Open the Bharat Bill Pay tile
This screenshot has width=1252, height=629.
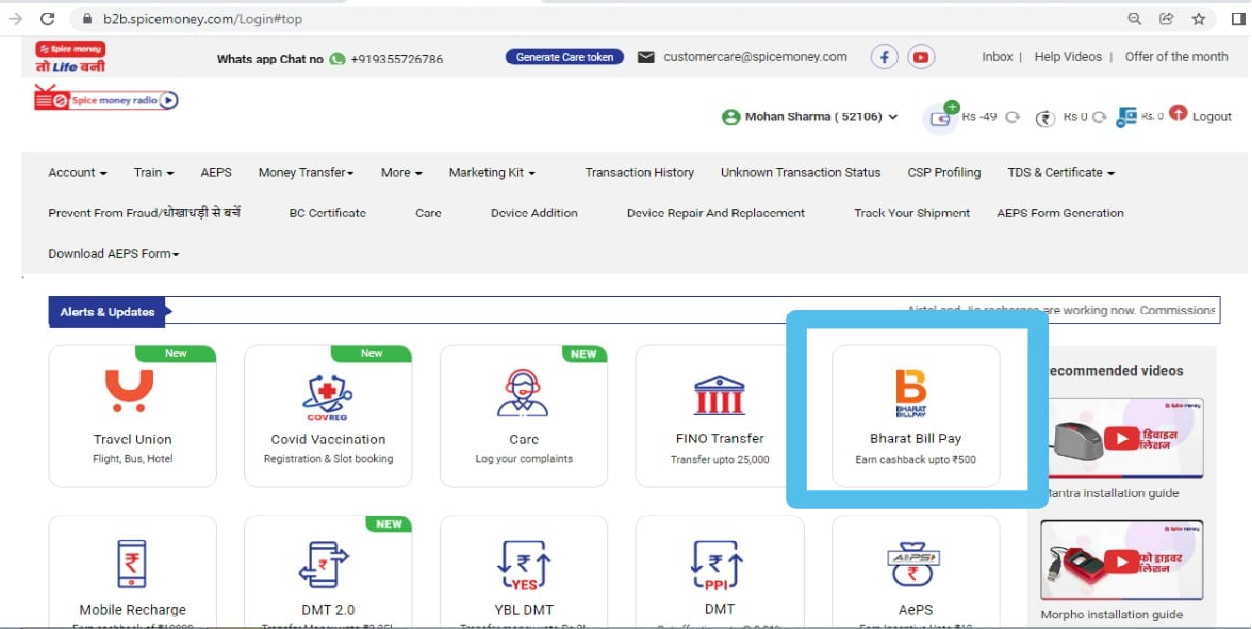tap(916, 416)
